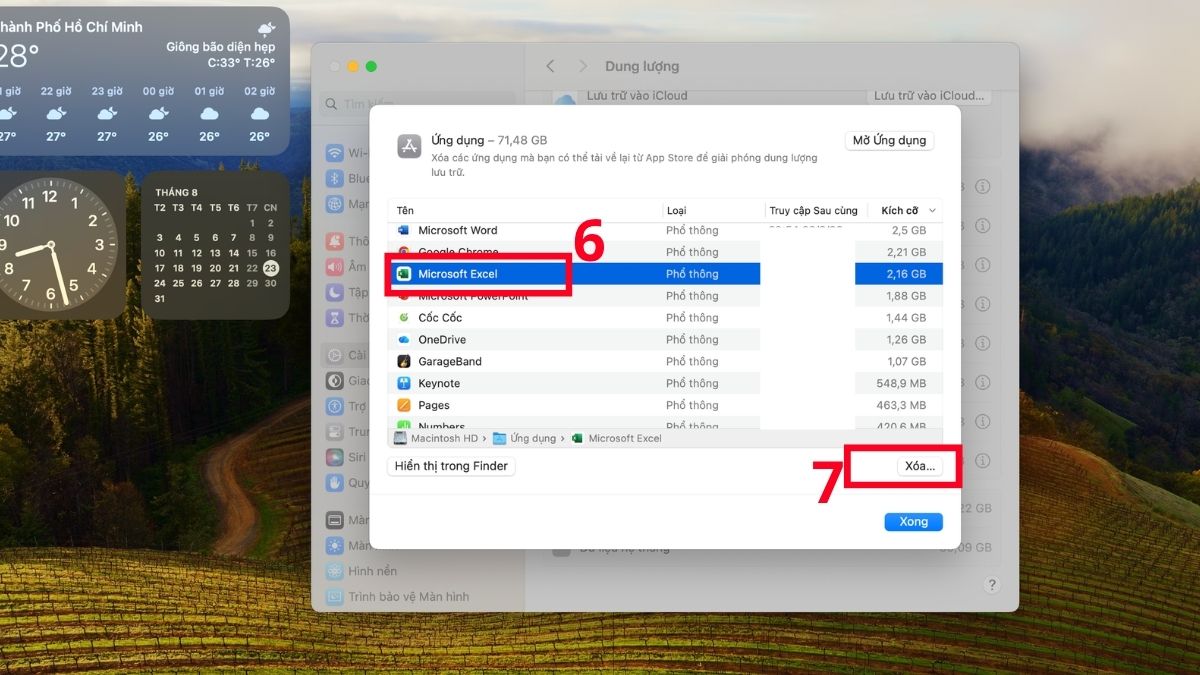Click date 31 in the calendar widget
The height and width of the screenshot is (675, 1200).
point(160,298)
